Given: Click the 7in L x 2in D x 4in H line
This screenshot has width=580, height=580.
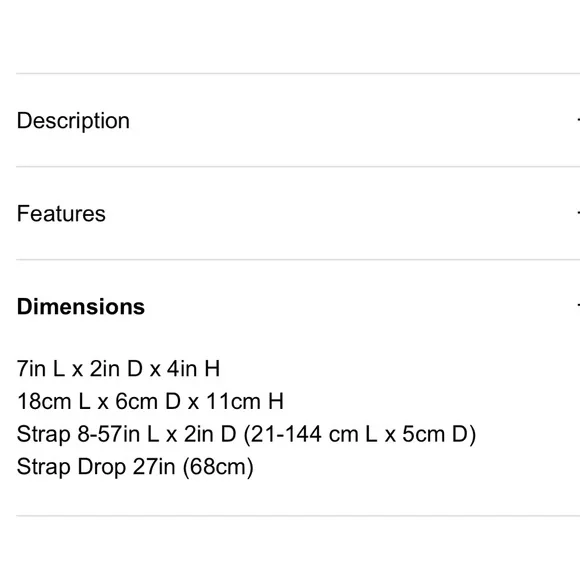Looking at the screenshot, I should point(118,369).
